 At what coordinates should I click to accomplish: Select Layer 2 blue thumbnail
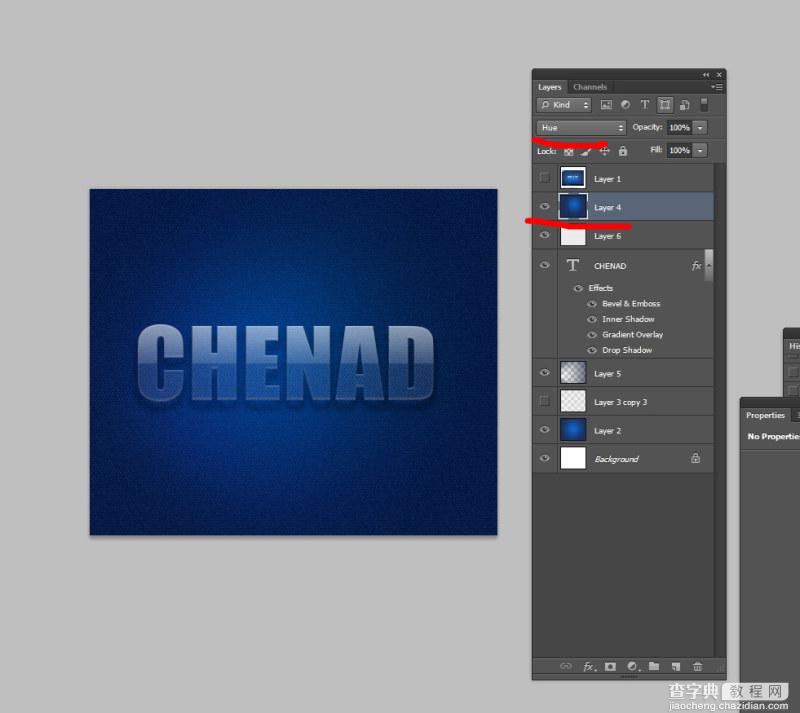click(573, 430)
